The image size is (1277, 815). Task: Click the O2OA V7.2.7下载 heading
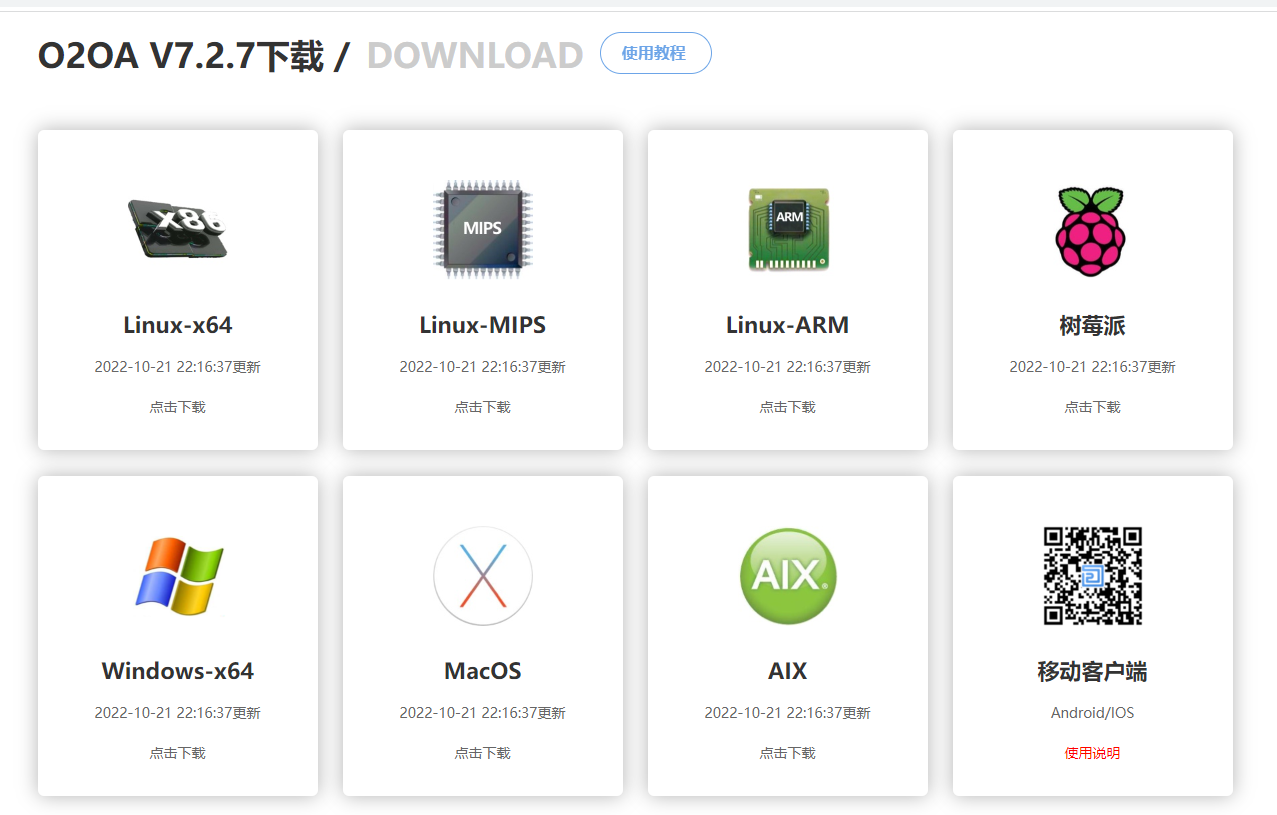[x=181, y=56]
